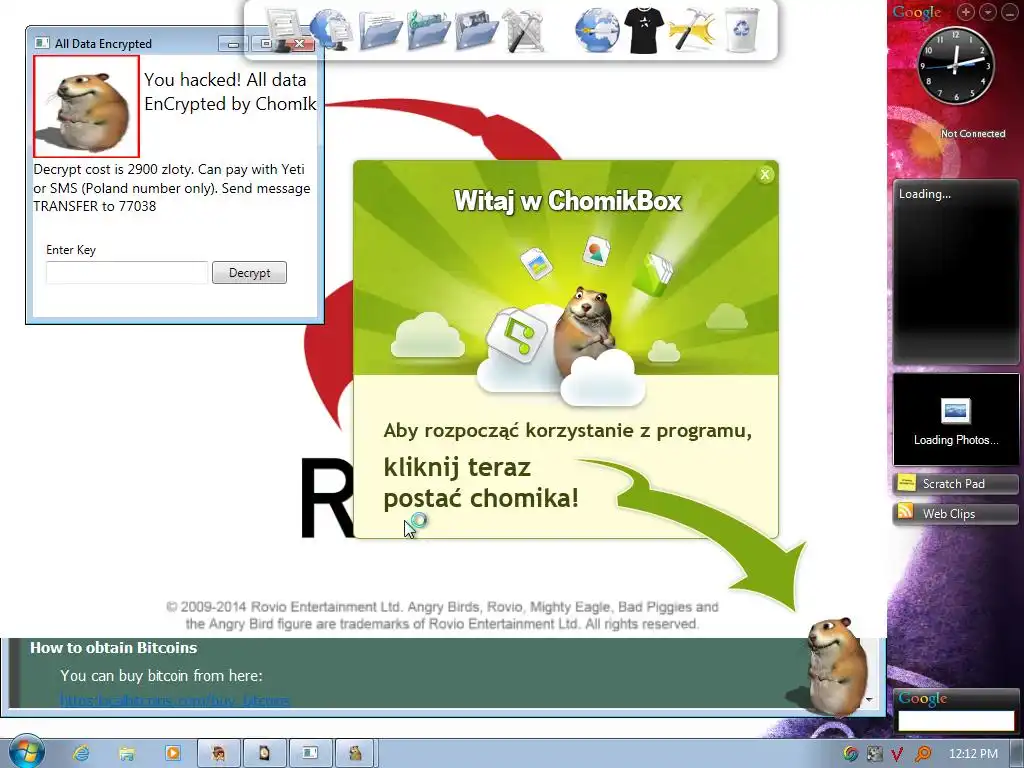Viewport: 1024px width, 768px height.
Task: Open the recycle bin in the dock
Action: click(x=742, y=30)
